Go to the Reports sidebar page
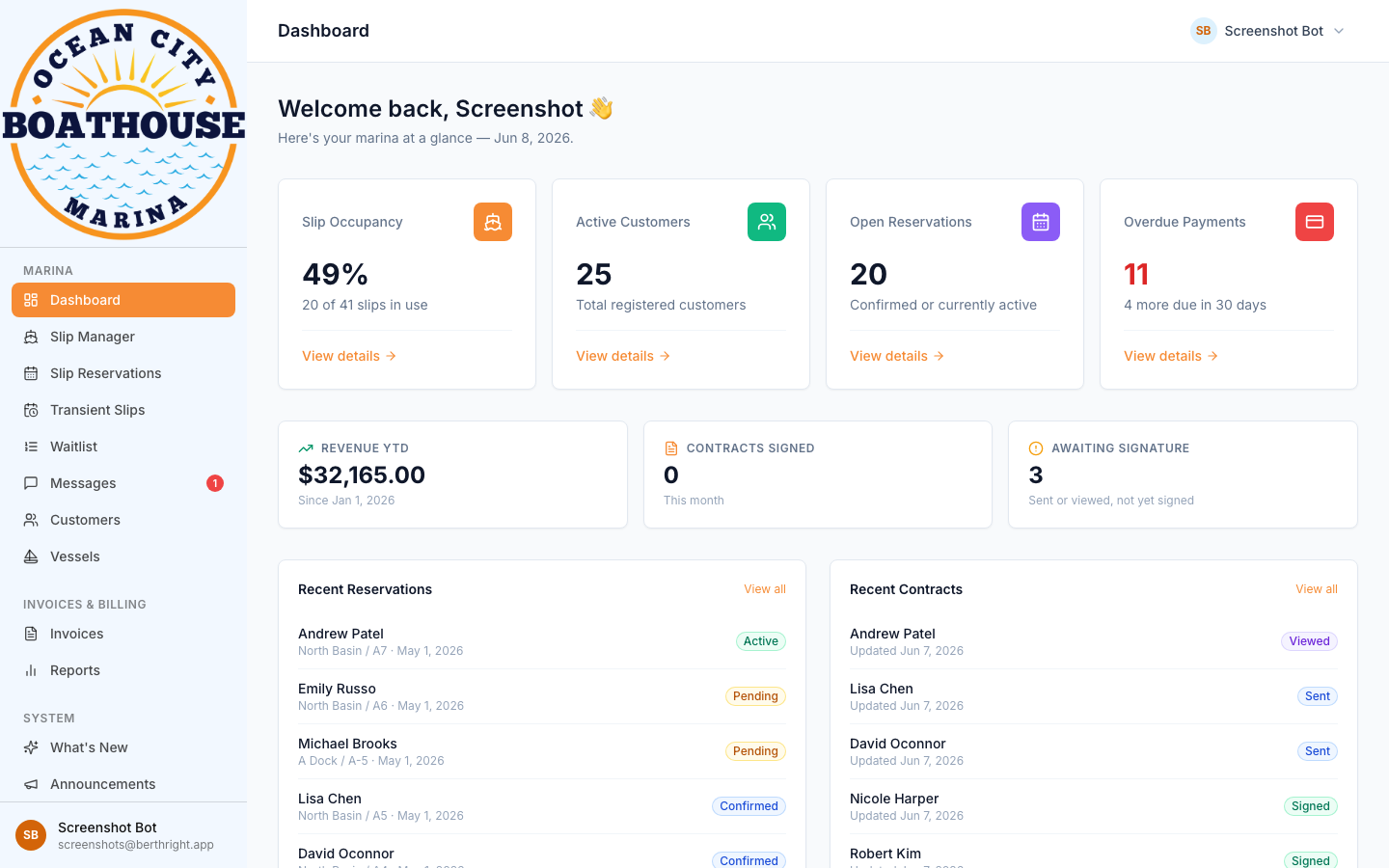 (x=123, y=670)
